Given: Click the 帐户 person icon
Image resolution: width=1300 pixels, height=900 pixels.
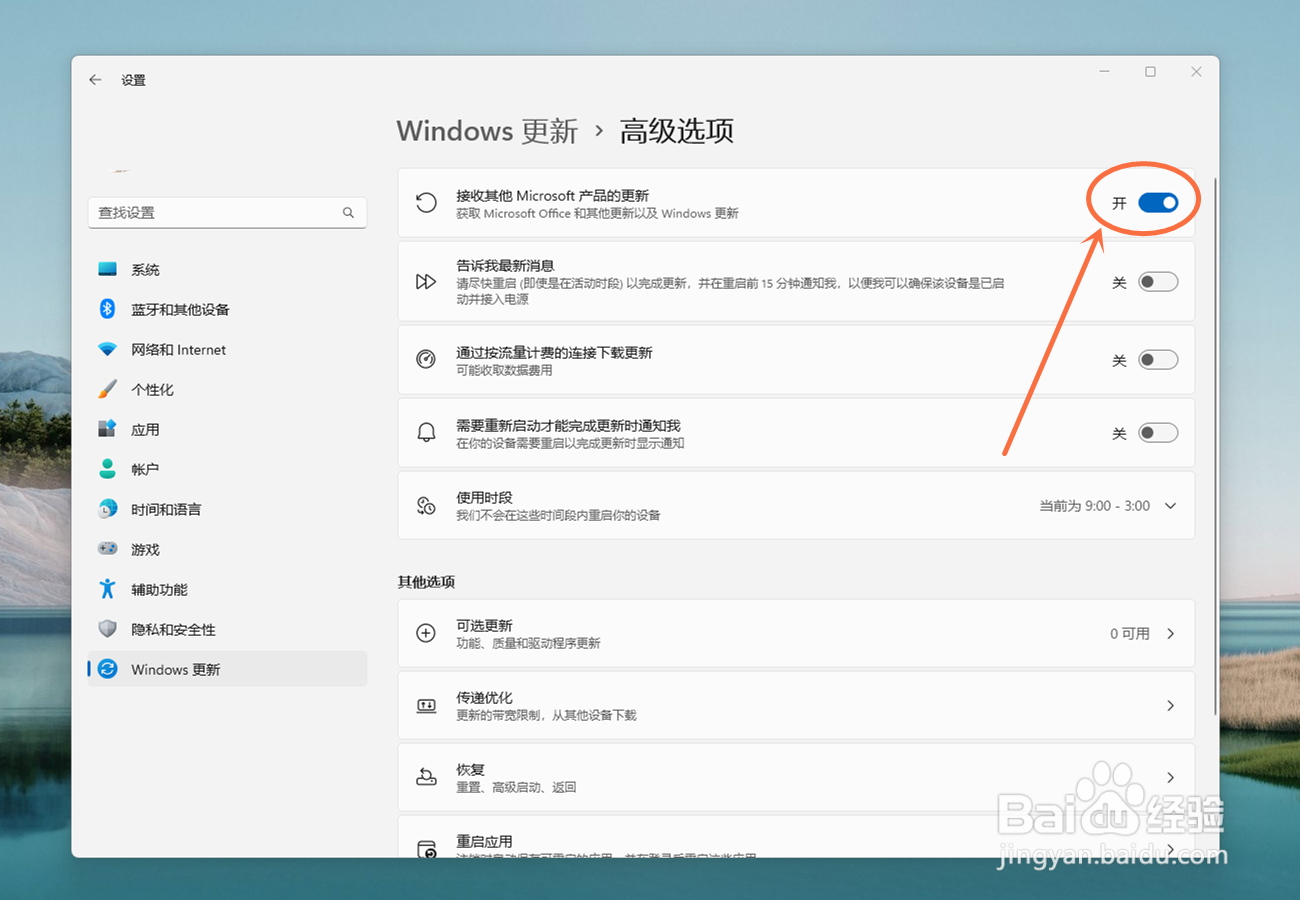Looking at the screenshot, I should (108, 469).
